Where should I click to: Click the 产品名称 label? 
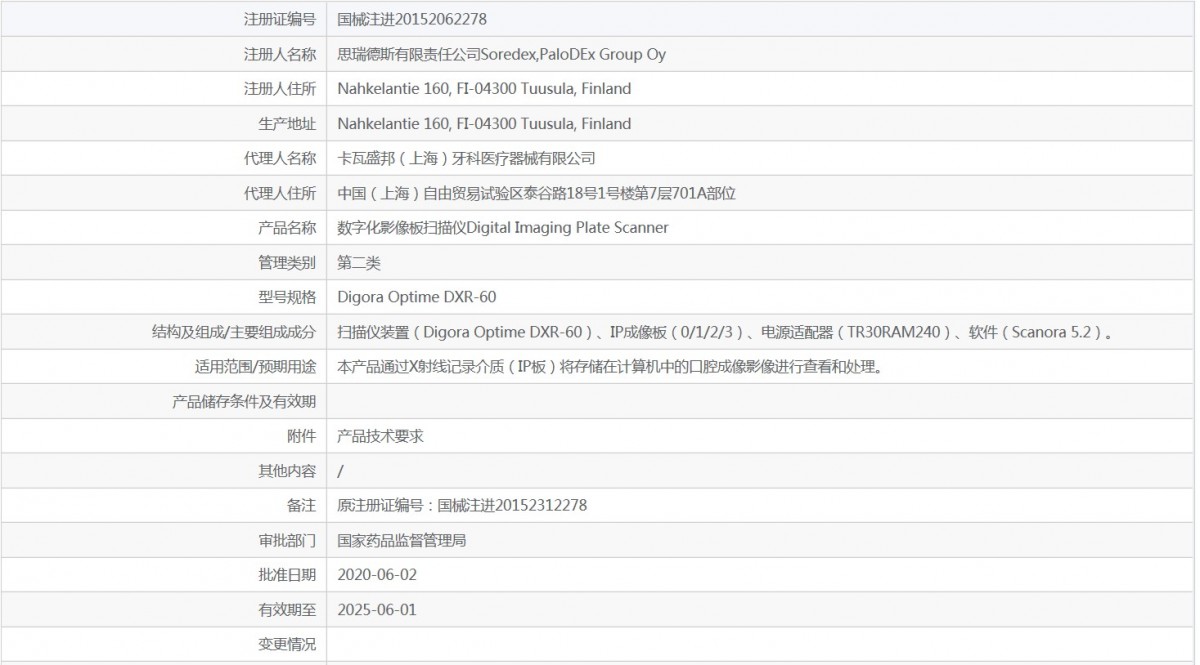click(x=287, y=228)
